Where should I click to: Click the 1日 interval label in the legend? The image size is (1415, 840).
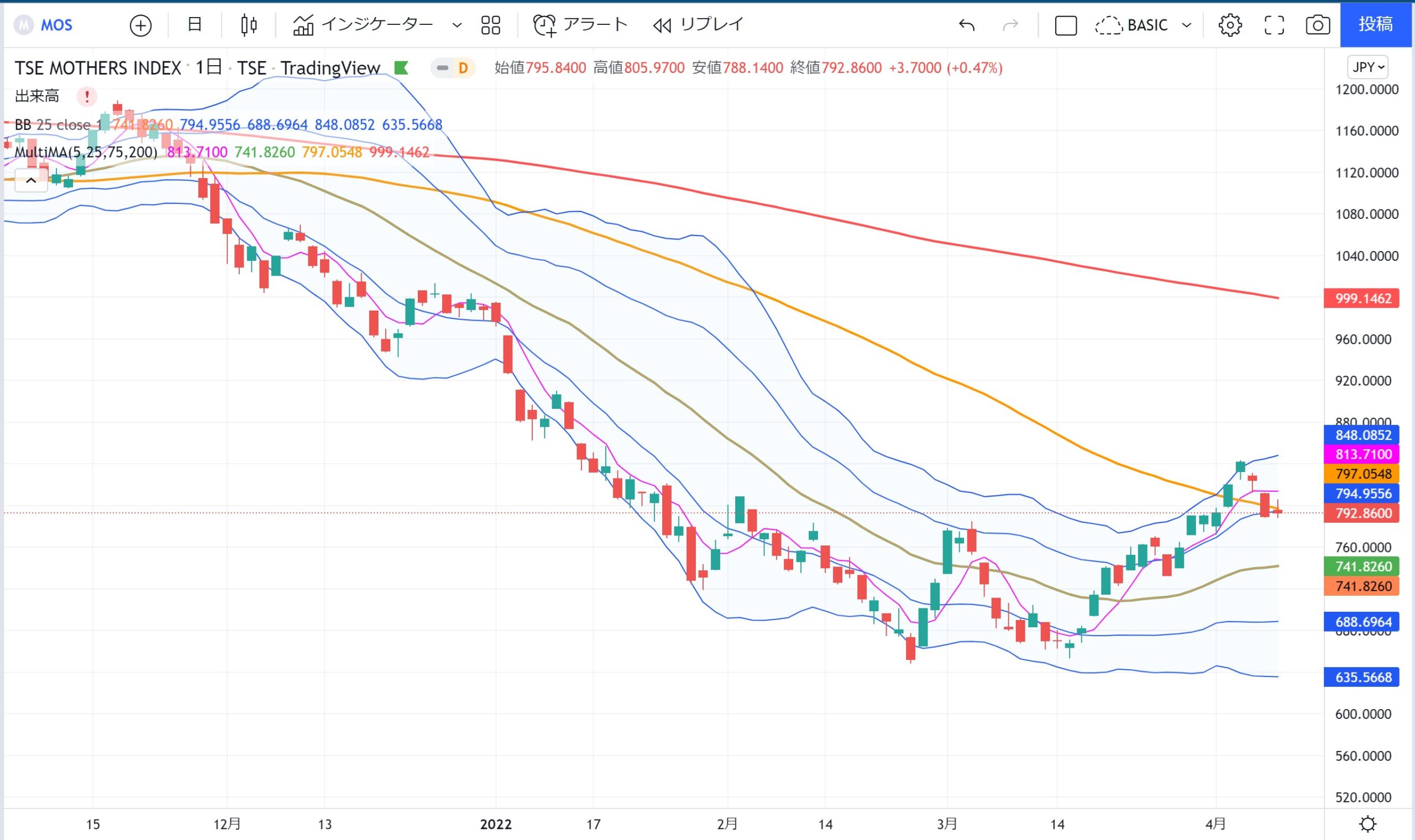point(208,68)
